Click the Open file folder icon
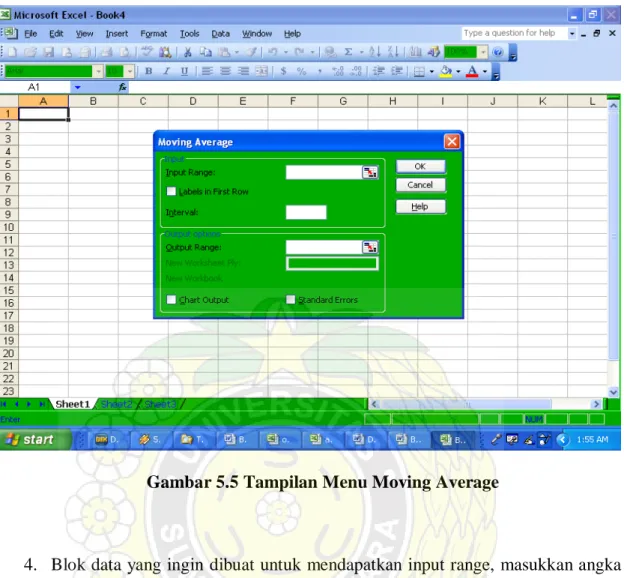Screen dimensions: 624x578 pyautogui.click(x=30, y=52)
